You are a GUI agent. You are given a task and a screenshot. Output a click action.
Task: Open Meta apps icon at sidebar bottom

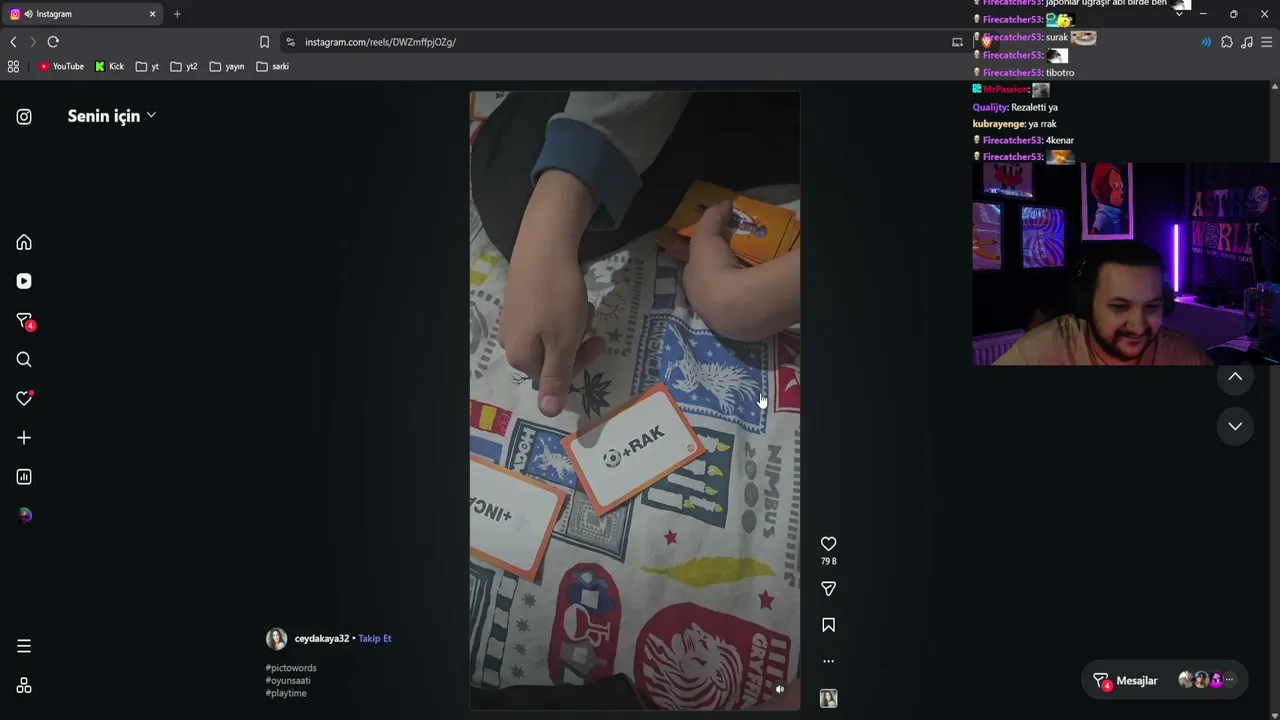click(x=24, y=686)
